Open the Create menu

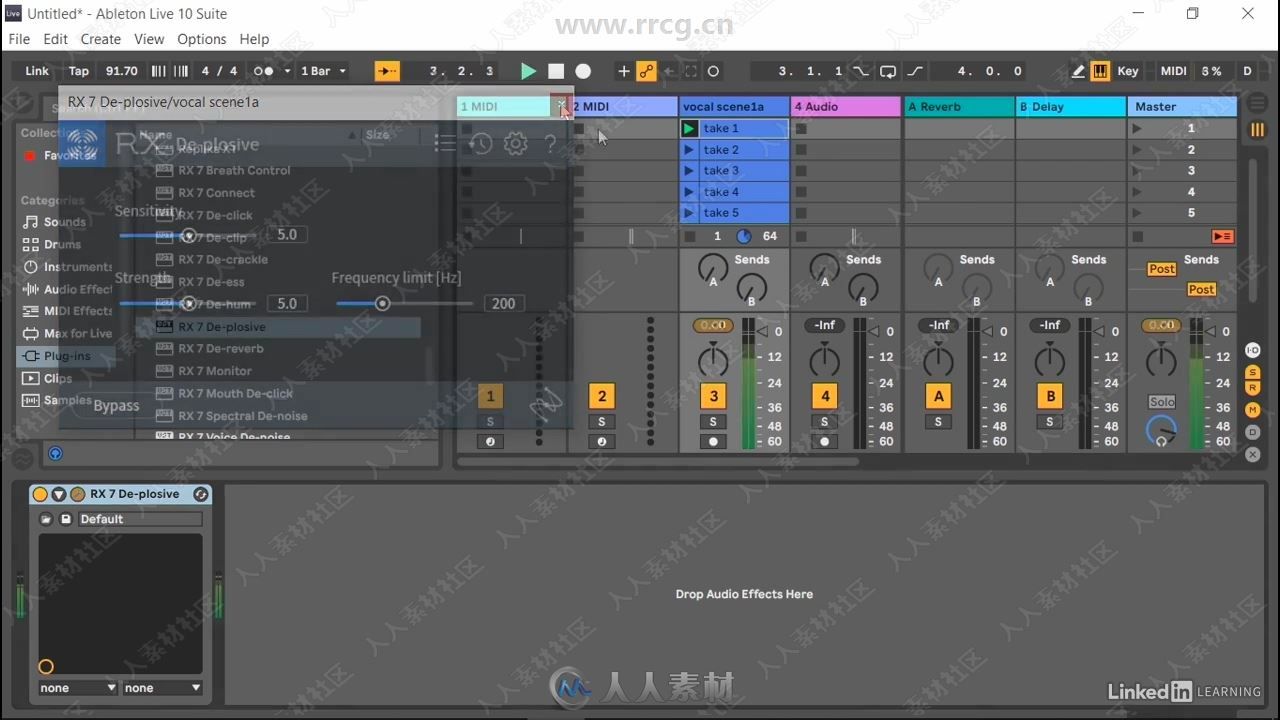(101, 39)
